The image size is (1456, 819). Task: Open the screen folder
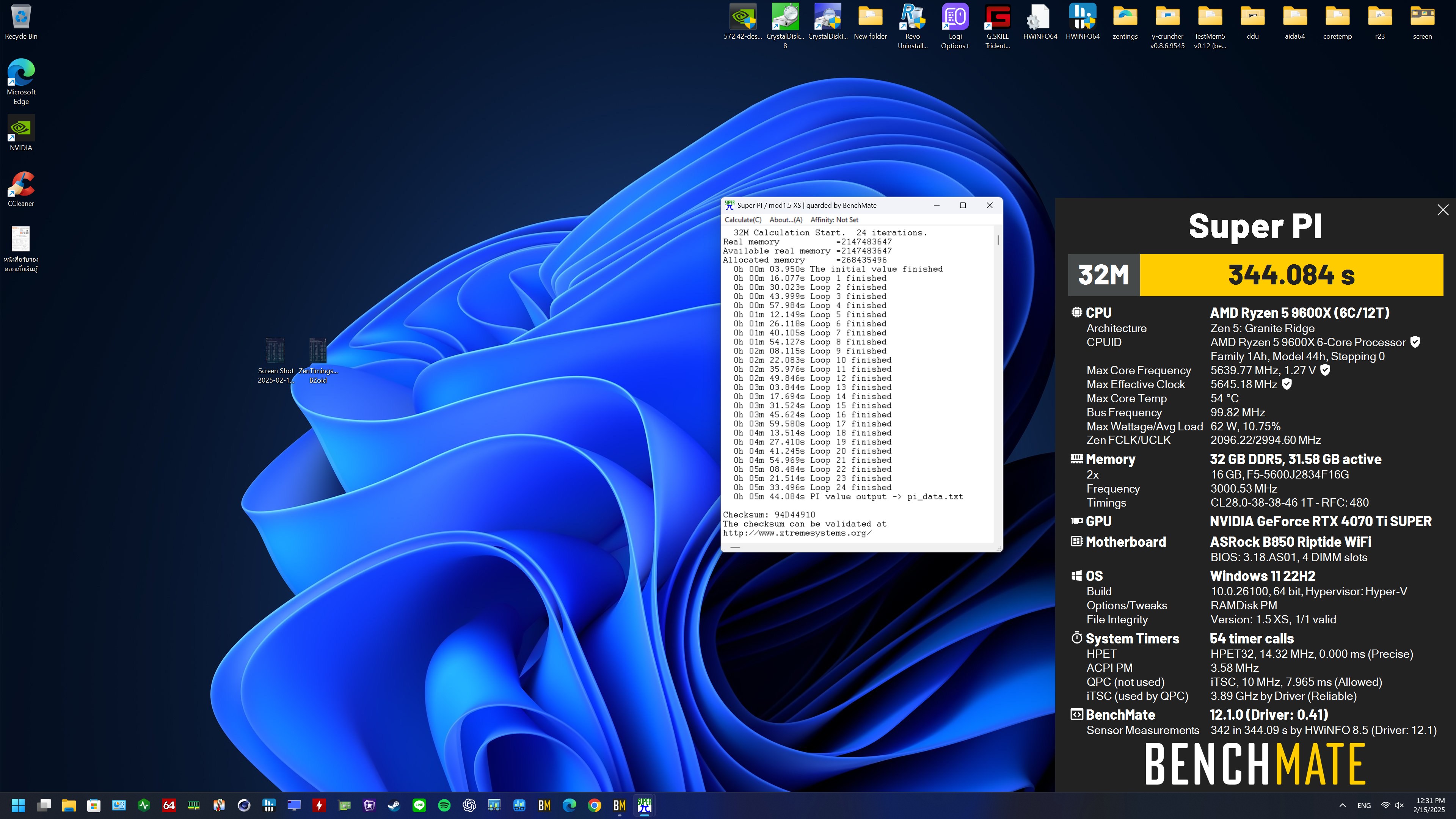point(1422,22)
